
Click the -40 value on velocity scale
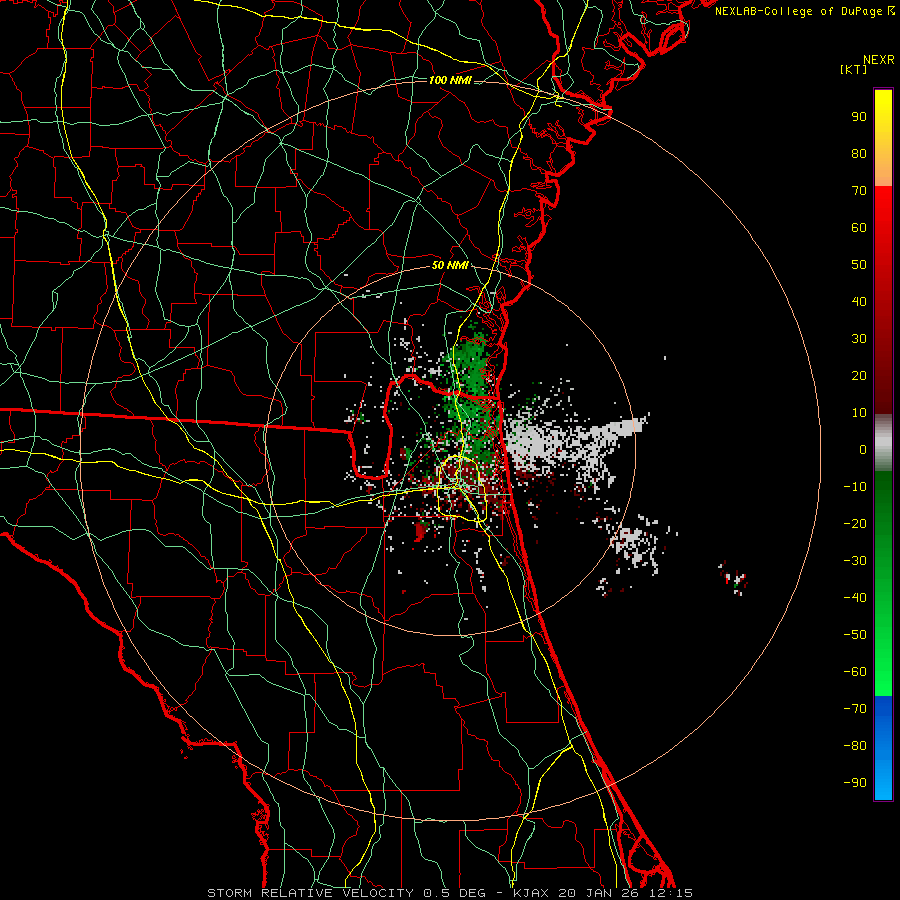[x=855, y=598]
